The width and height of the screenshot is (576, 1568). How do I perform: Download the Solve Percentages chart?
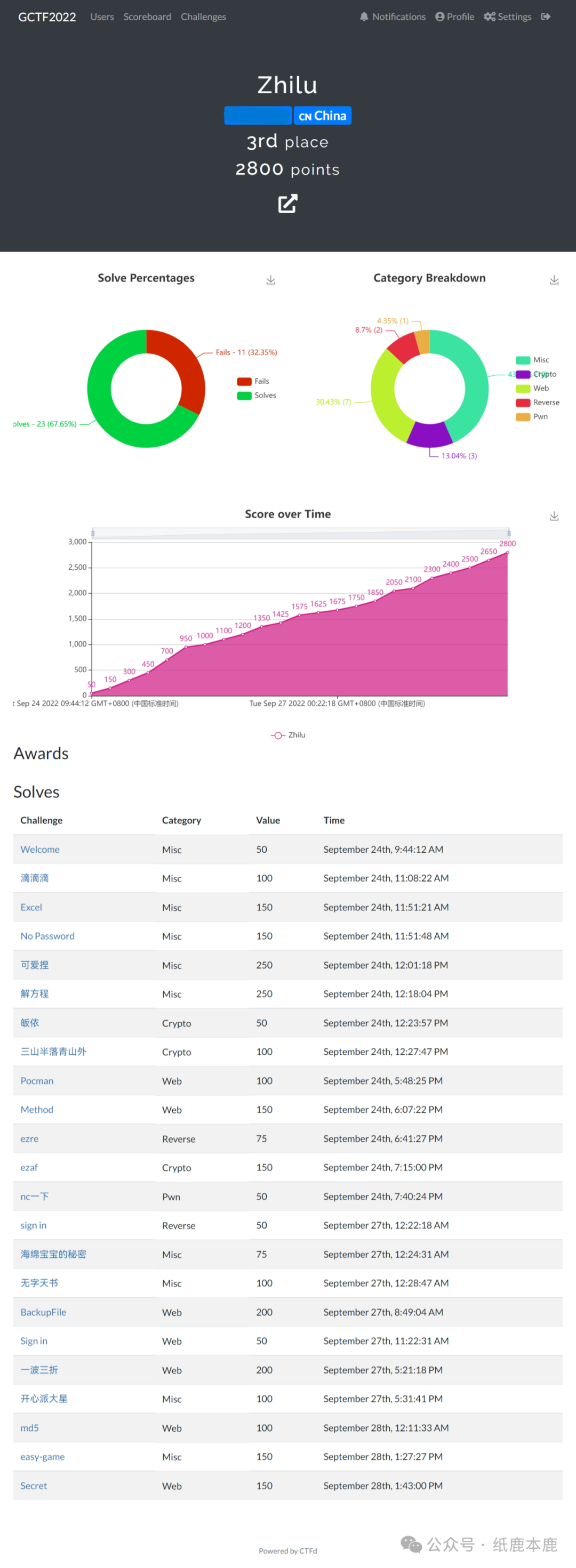271,280
